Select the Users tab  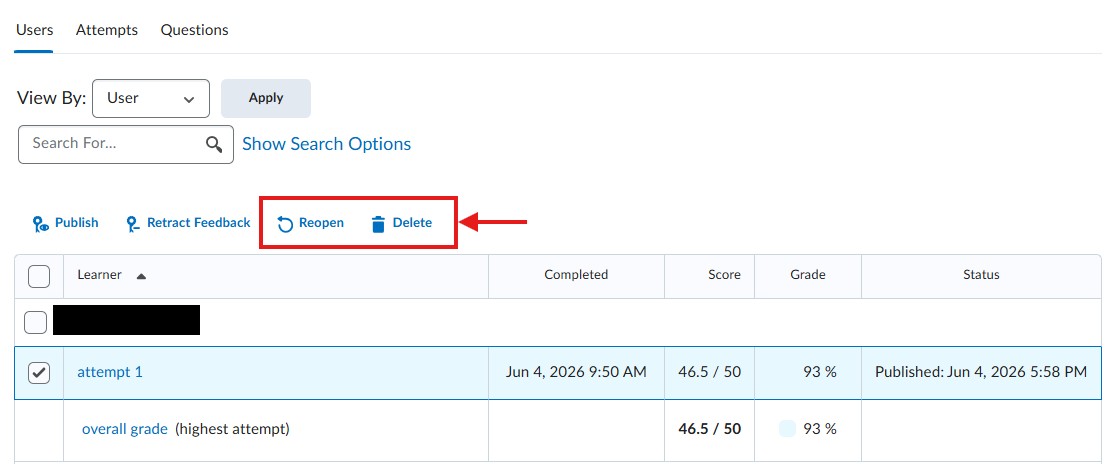(x=34, y=30)
